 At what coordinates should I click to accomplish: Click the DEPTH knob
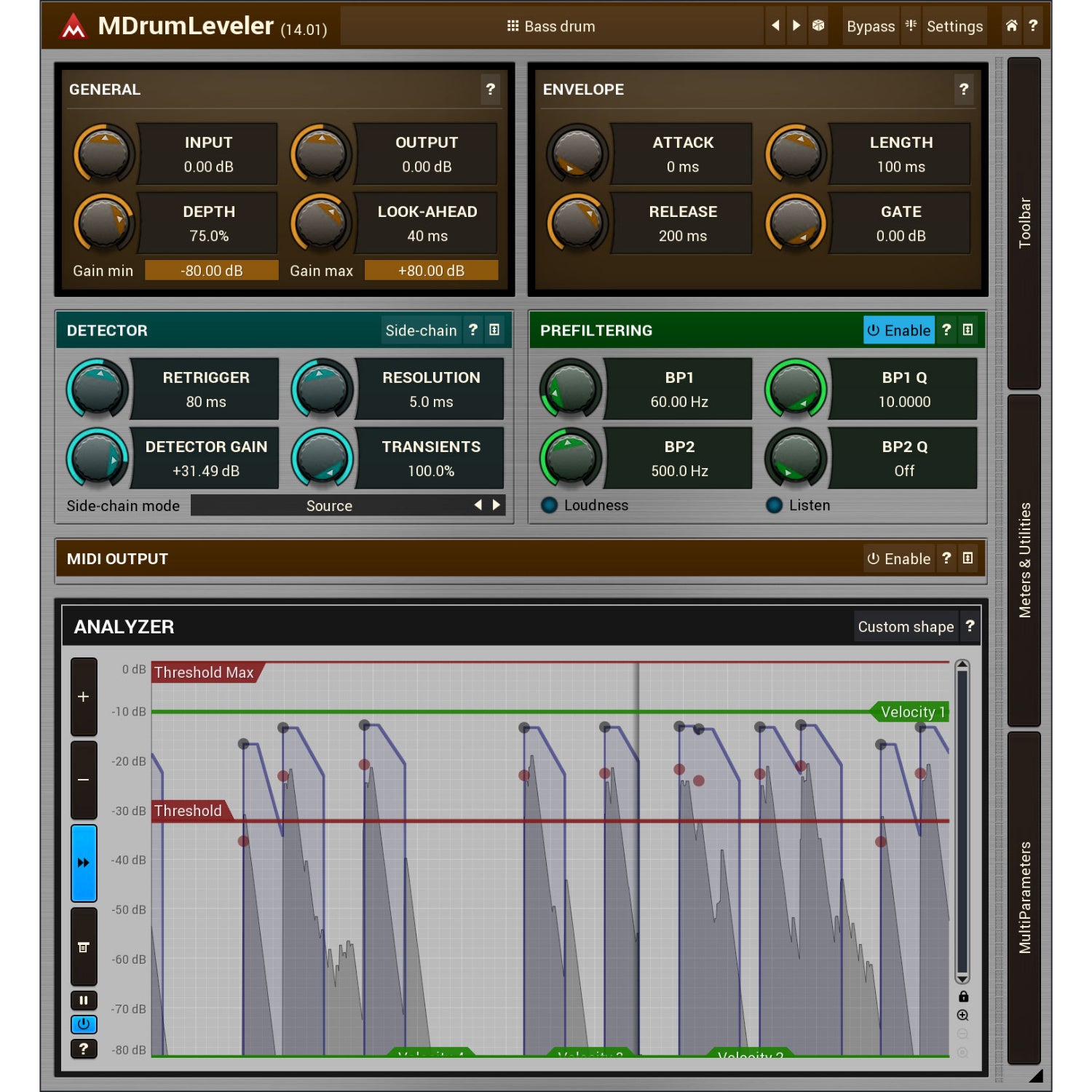[103, 222]
